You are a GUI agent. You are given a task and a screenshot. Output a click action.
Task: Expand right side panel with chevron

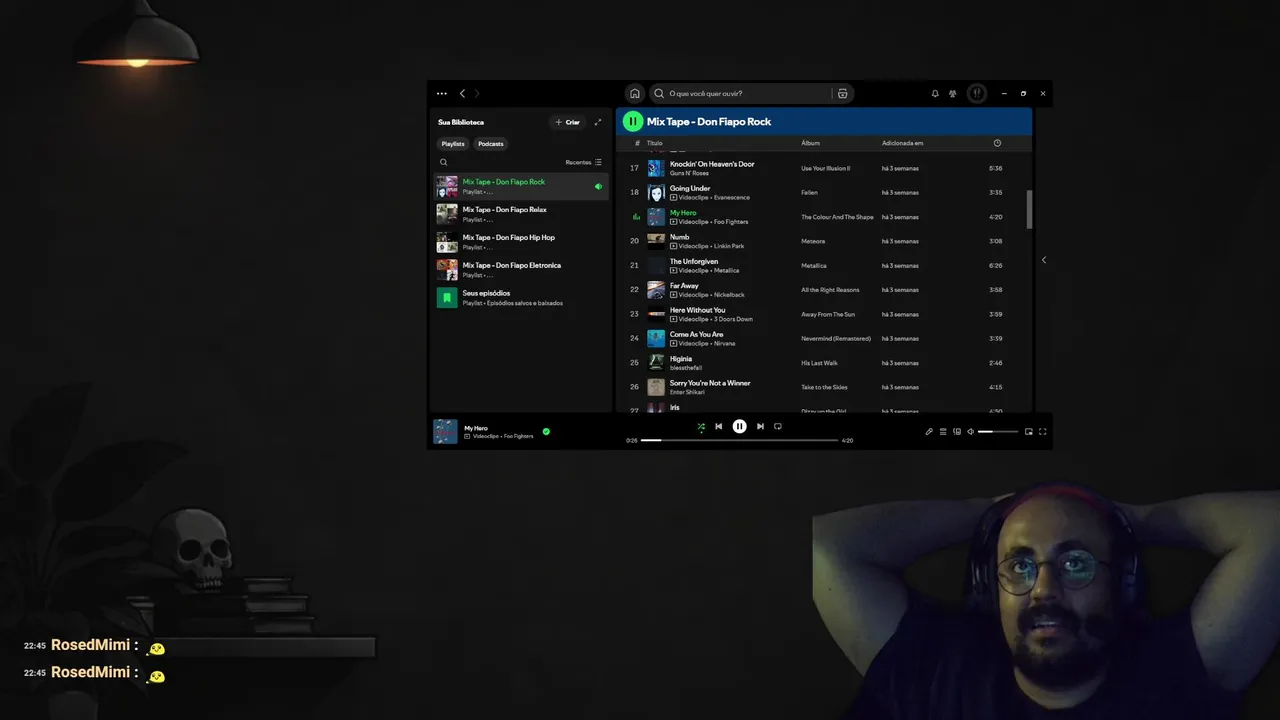point(1044,260)
